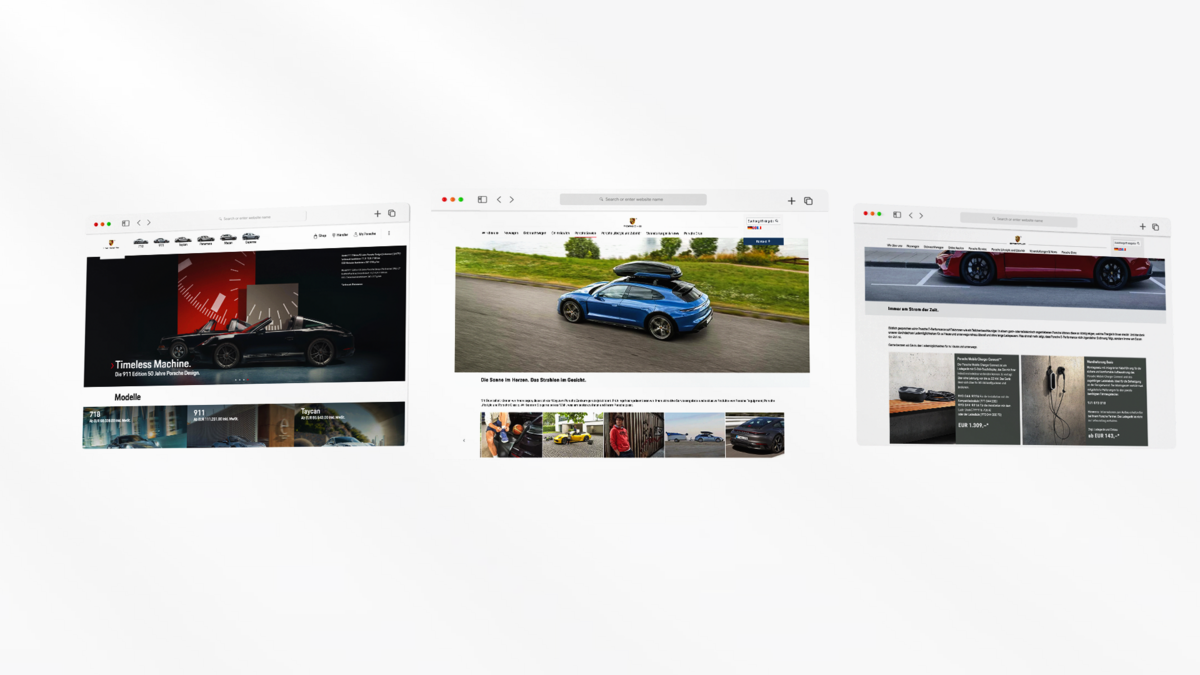Viewport: 1200px width, 675px height.
Task: Go forward in the left browser window
Action: (x=149, y=223)
